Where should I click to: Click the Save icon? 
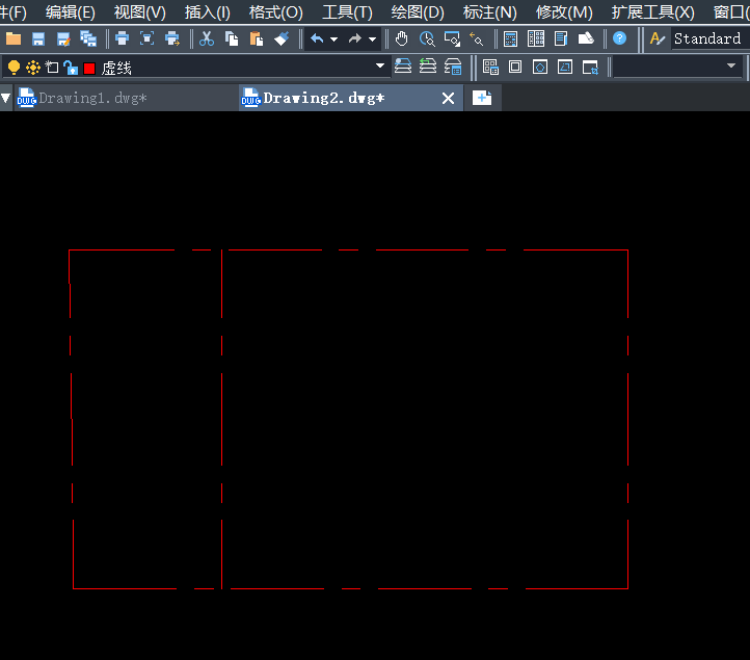pyautogui.click(x=38, y=39)
